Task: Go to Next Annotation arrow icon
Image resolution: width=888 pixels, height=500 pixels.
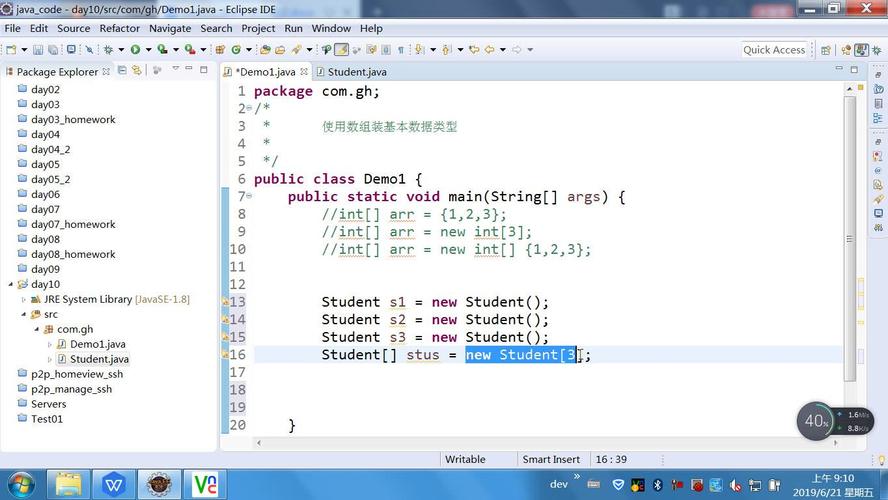Action: tap(420, 50)
